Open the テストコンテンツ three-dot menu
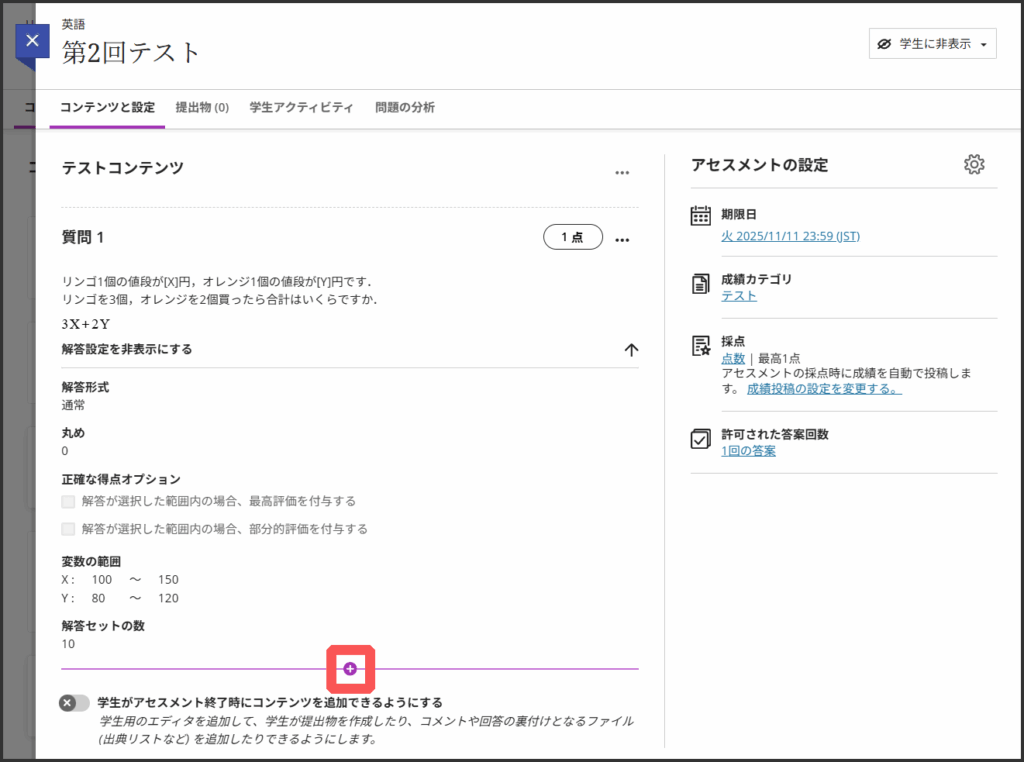The width and height of the screenshot is (1024, 762). point(622,173)
